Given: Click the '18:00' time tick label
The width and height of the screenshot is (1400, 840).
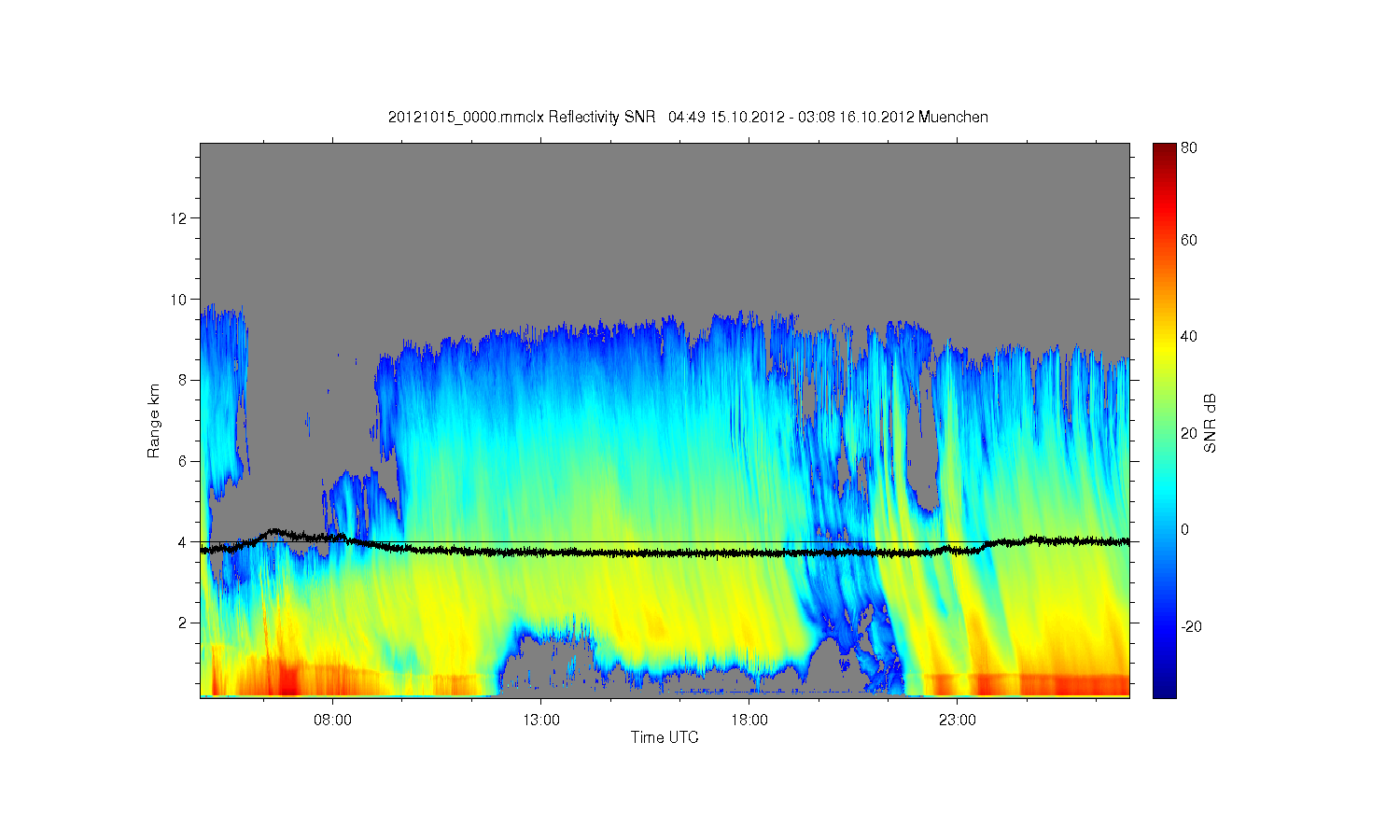Looking at the screenshot, I should click(x=749, y=721).
